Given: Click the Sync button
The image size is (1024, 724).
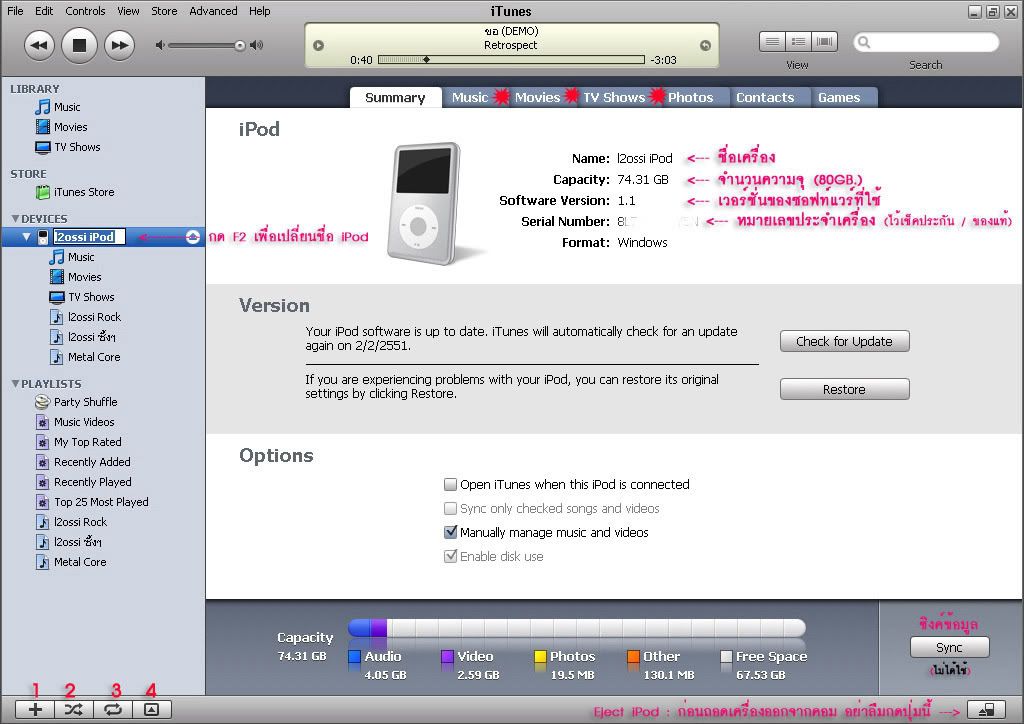Looking at the screenshot, I should pos(949,648).
